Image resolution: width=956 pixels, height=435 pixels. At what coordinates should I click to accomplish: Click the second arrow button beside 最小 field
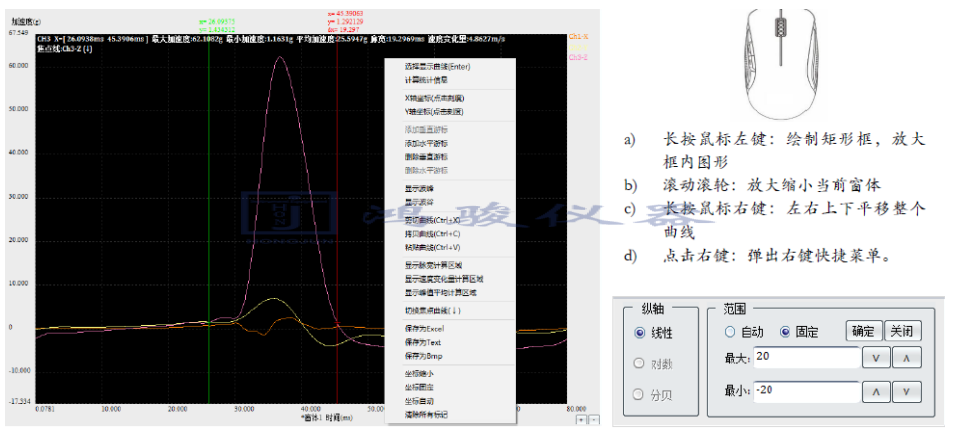click(x=905, y=391)
